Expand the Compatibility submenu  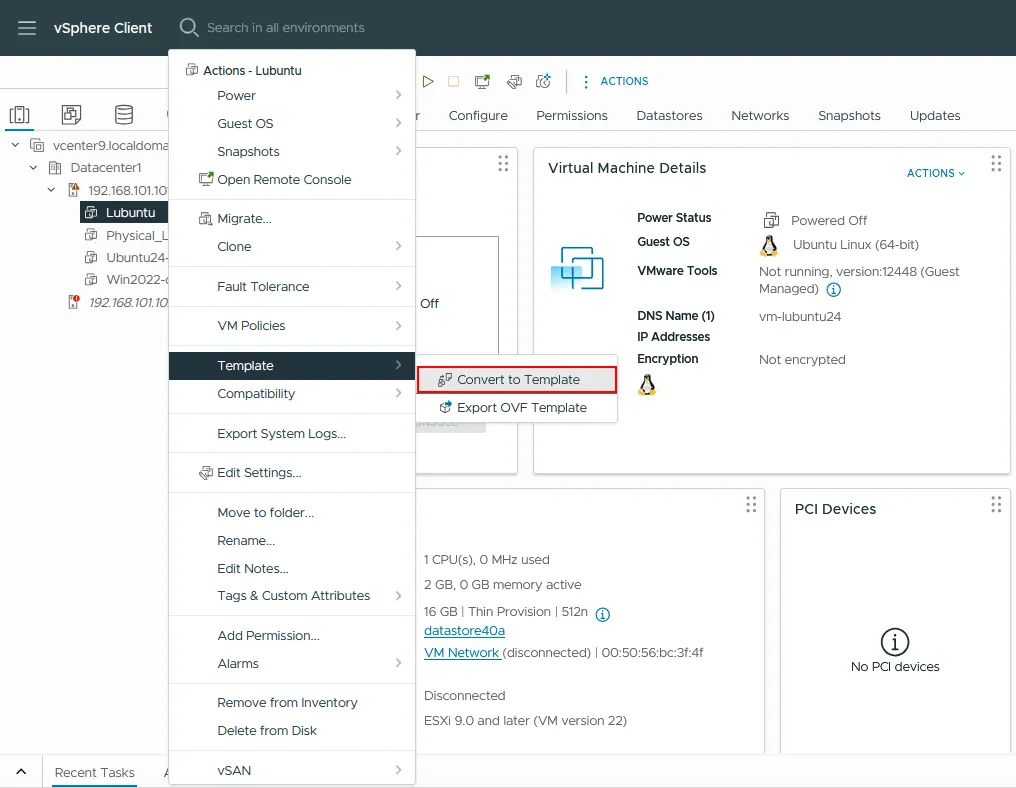[x=292, y=393]
